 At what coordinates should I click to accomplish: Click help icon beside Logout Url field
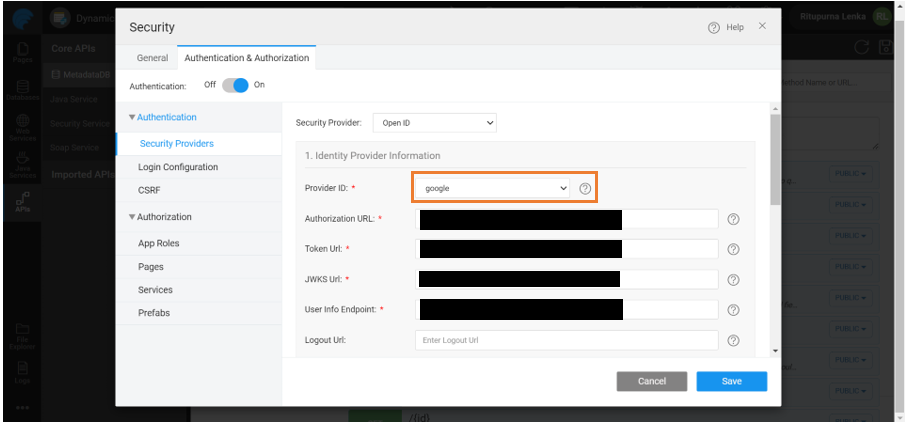(733, 341)
